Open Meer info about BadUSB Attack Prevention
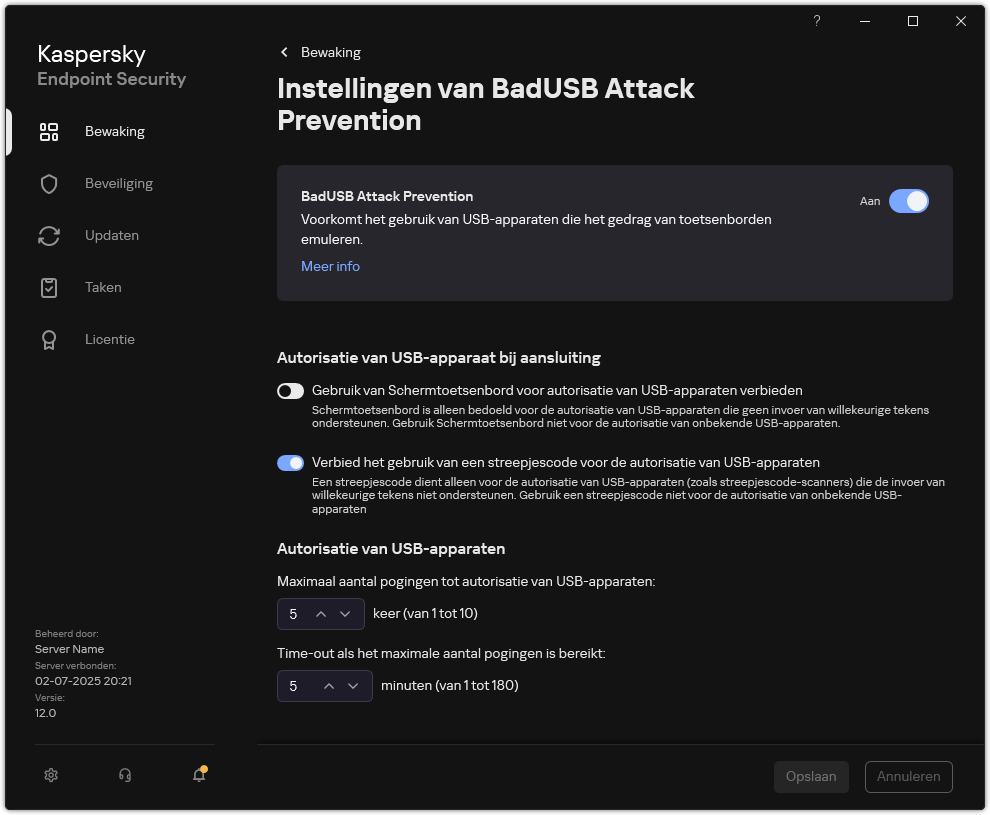Screen dimensions: 990x815 (330, 266)
